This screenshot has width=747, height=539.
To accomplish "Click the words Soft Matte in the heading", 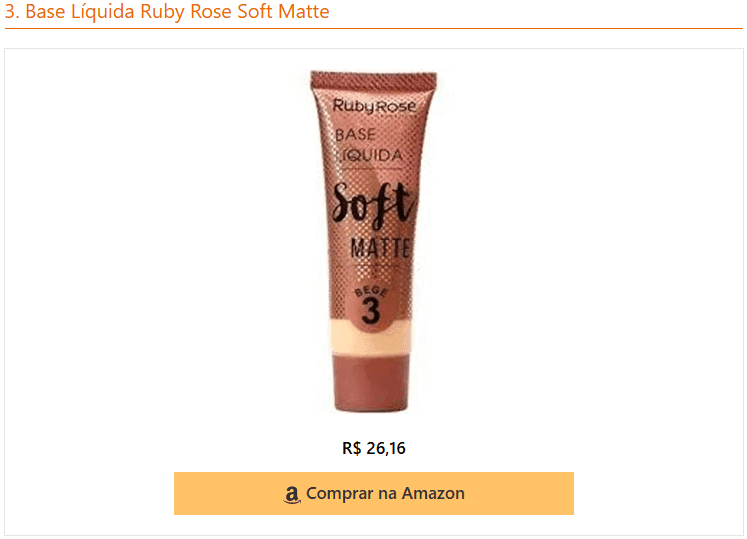I will click(283, 11).
